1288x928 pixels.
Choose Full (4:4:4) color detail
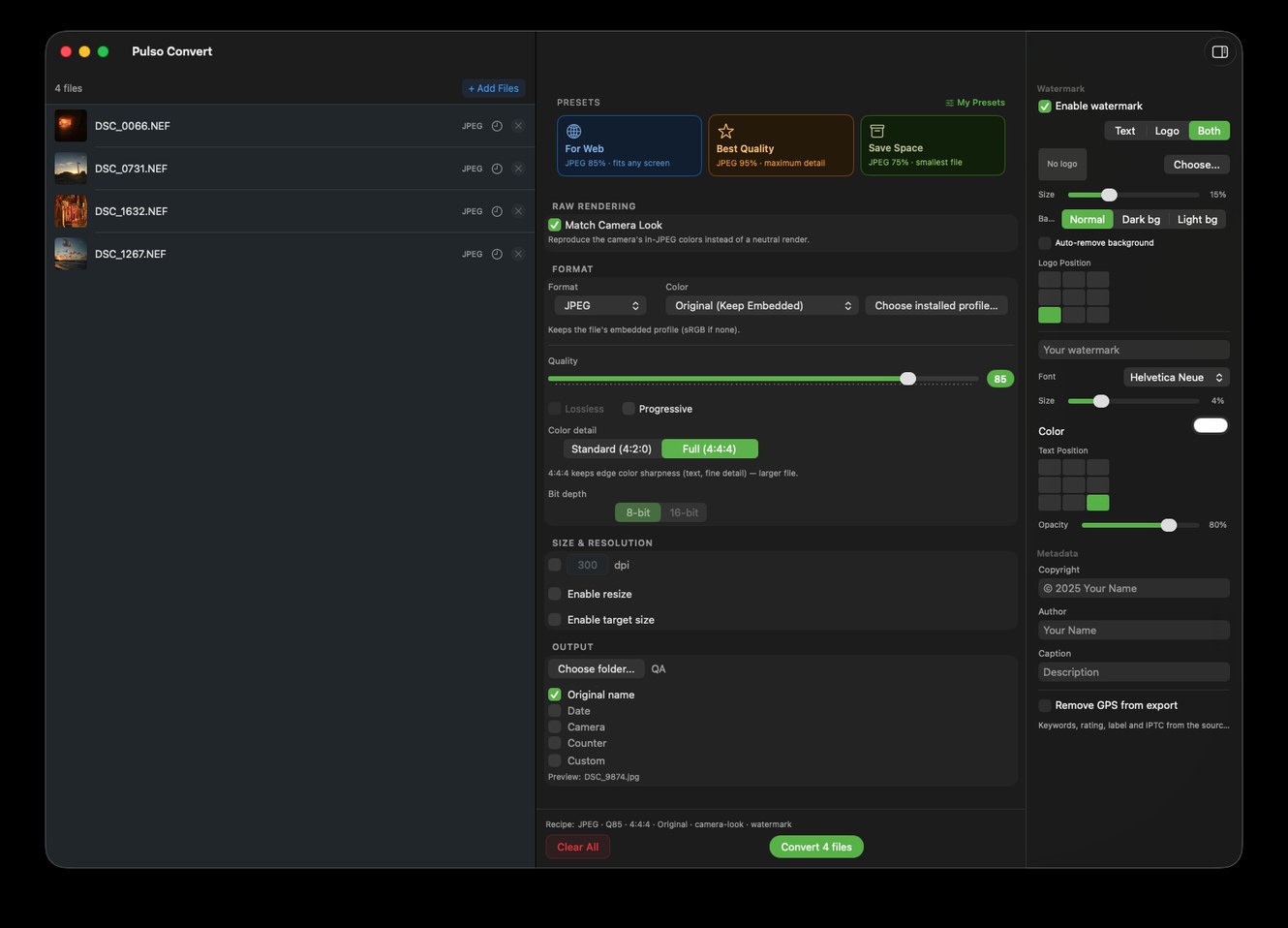coord(709,449)
